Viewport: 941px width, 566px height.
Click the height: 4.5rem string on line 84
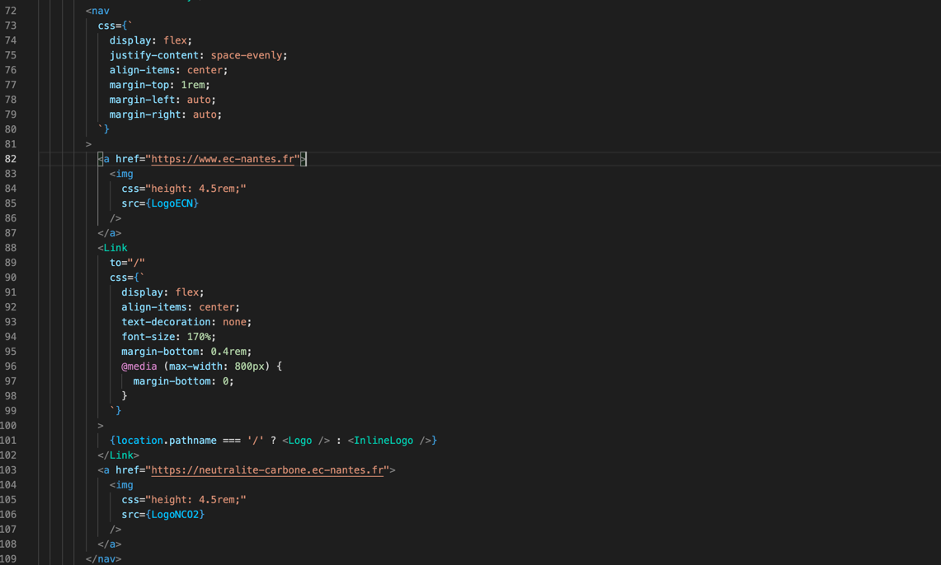tap(195, 188)
